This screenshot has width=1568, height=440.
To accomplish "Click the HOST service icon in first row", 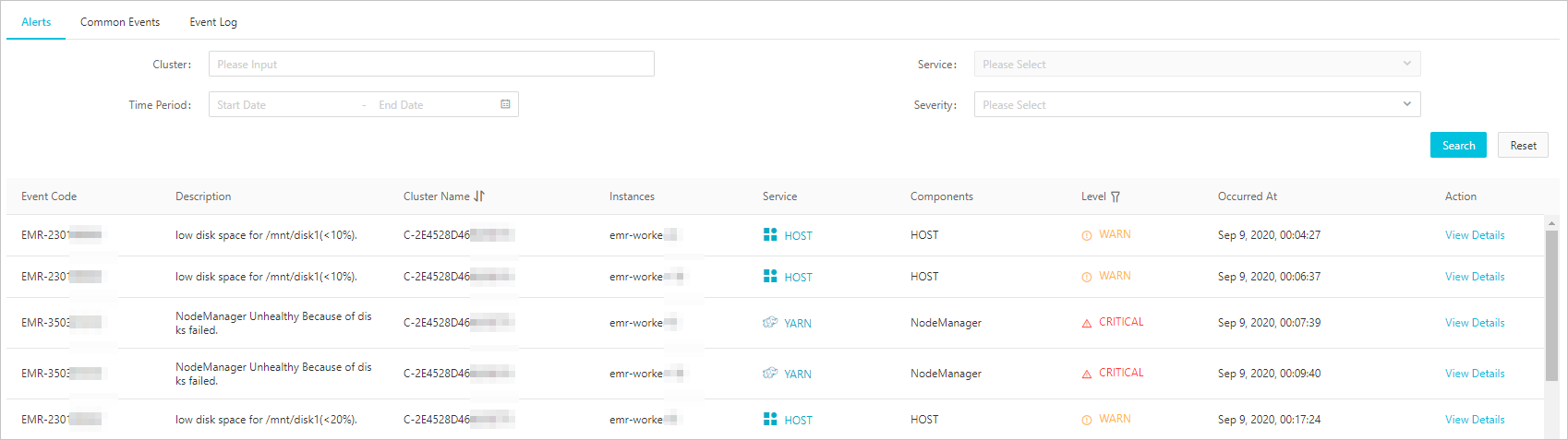I will tap(770, 234).
